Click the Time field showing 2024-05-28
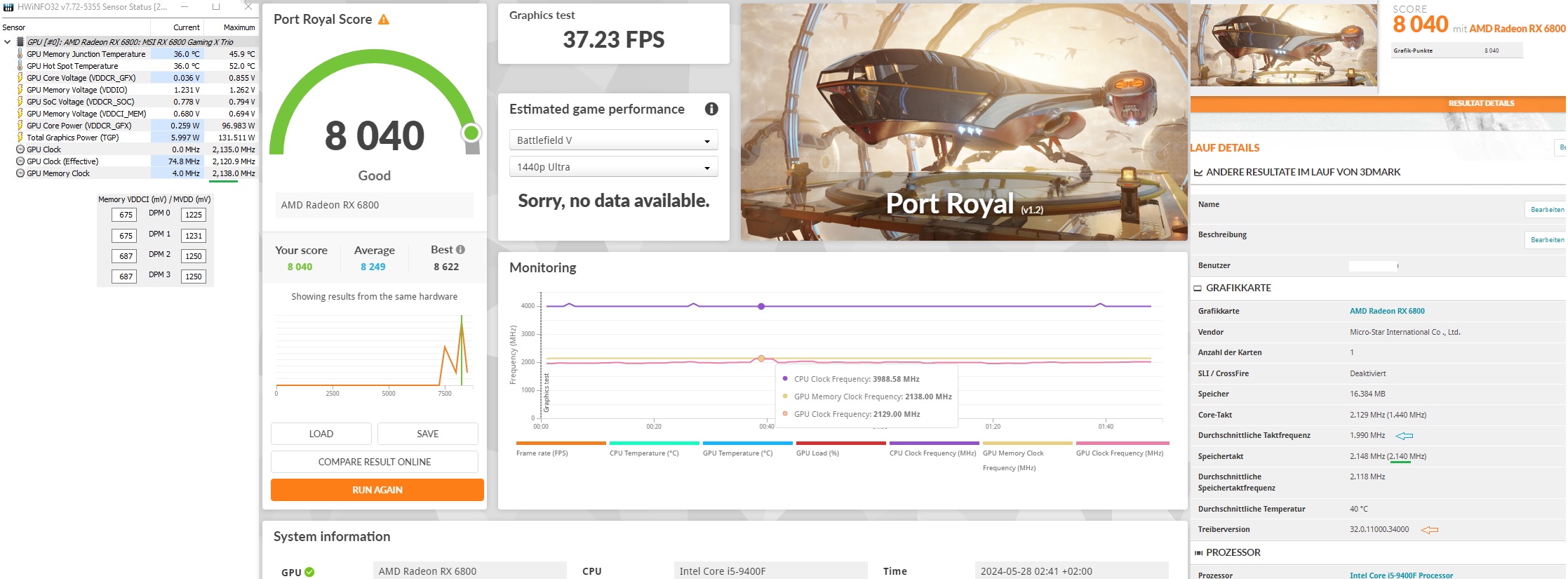 click(x=1072, y=571)
